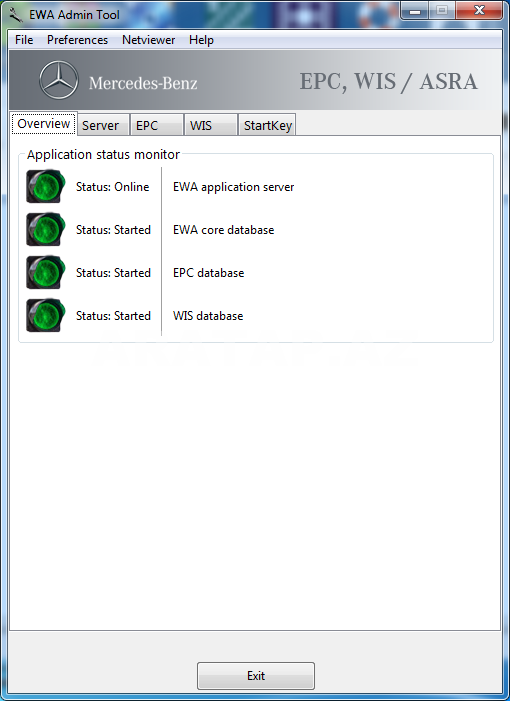Click the EWA application server traffic light icon
This screenshot has width=510, height=701.
tap(46, 186)
